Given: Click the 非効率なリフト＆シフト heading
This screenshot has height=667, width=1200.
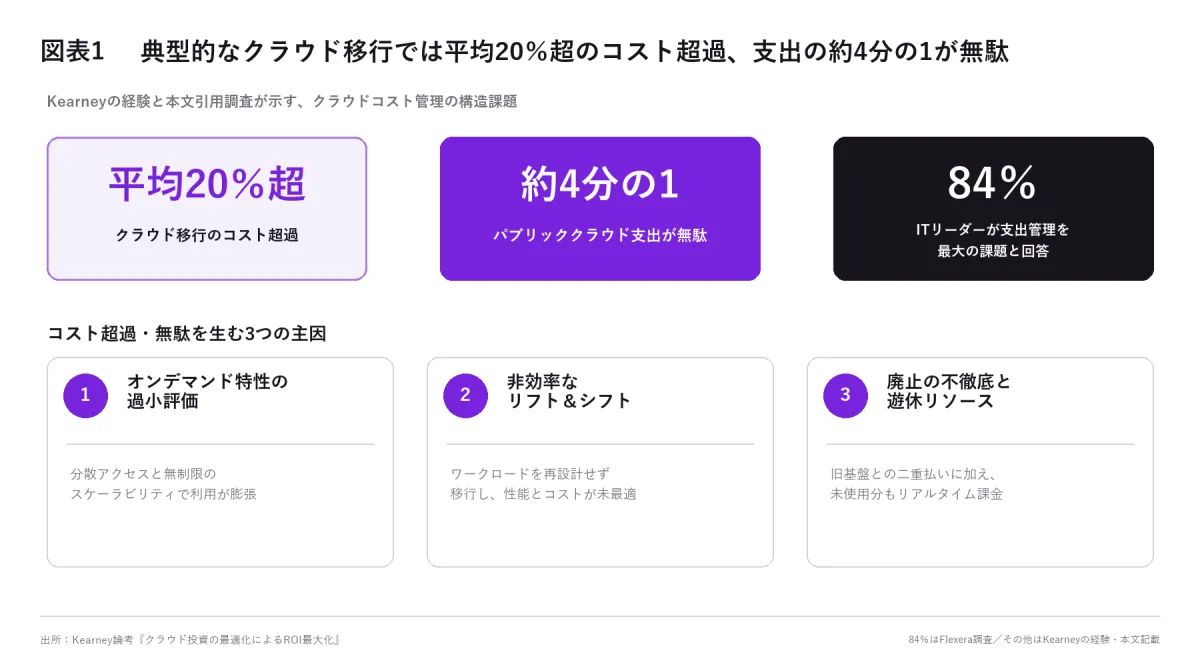Looking at the screenshot, I should point(569,391).
